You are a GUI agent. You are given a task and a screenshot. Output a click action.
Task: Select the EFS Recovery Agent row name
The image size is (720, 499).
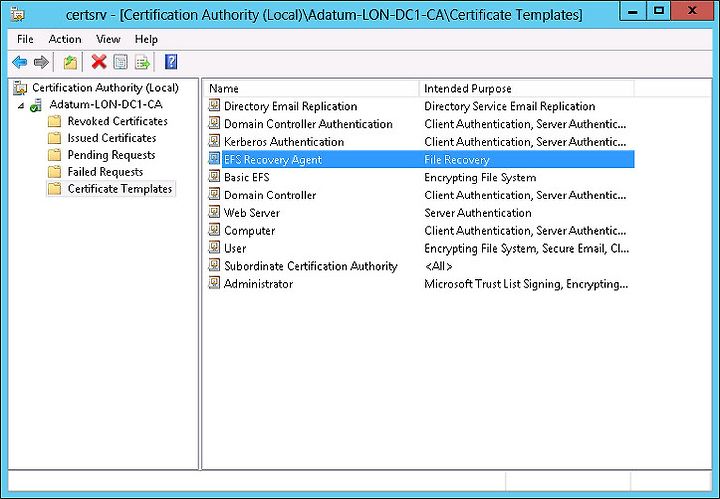tap(273, 160)
